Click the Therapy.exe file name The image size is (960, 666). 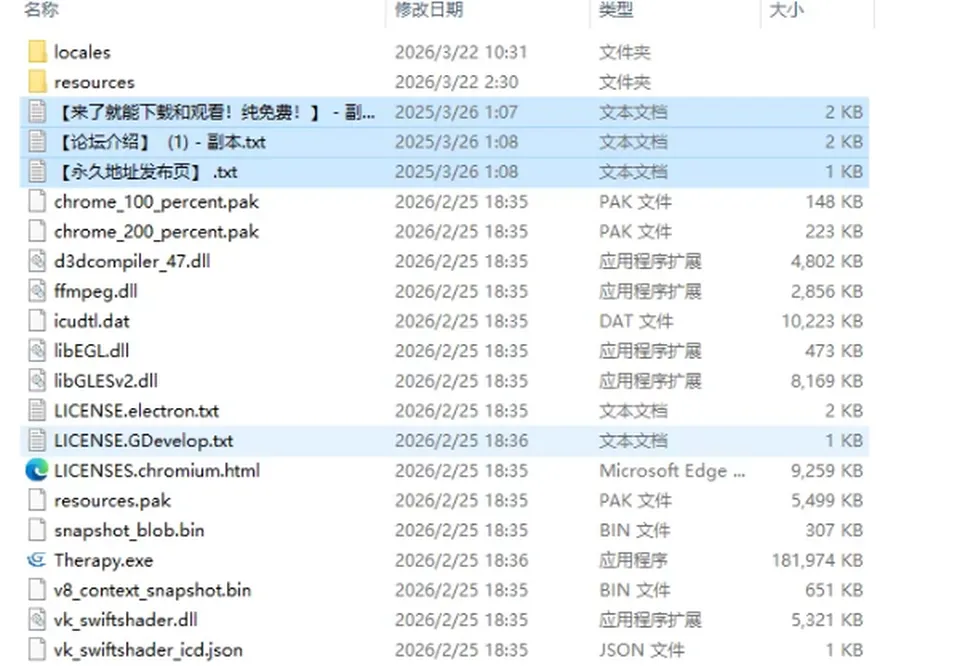click(x=103, y=561)
